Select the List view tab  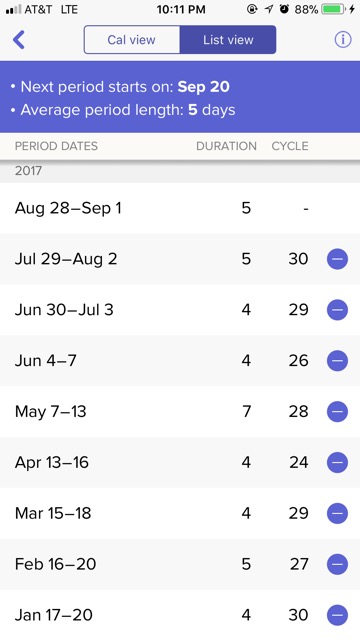click(x=228, y=40)
